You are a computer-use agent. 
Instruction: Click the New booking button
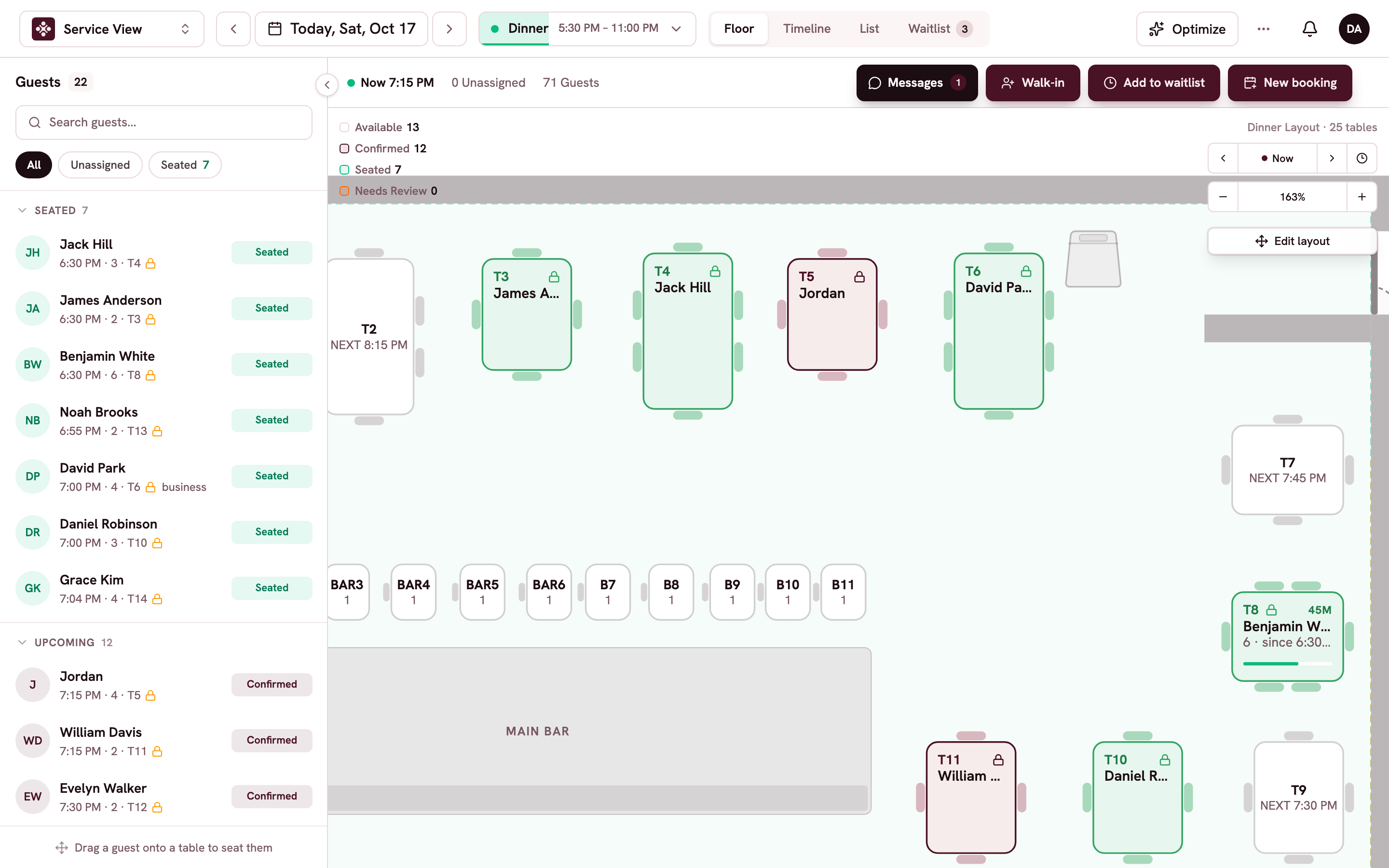[1290, 82]
